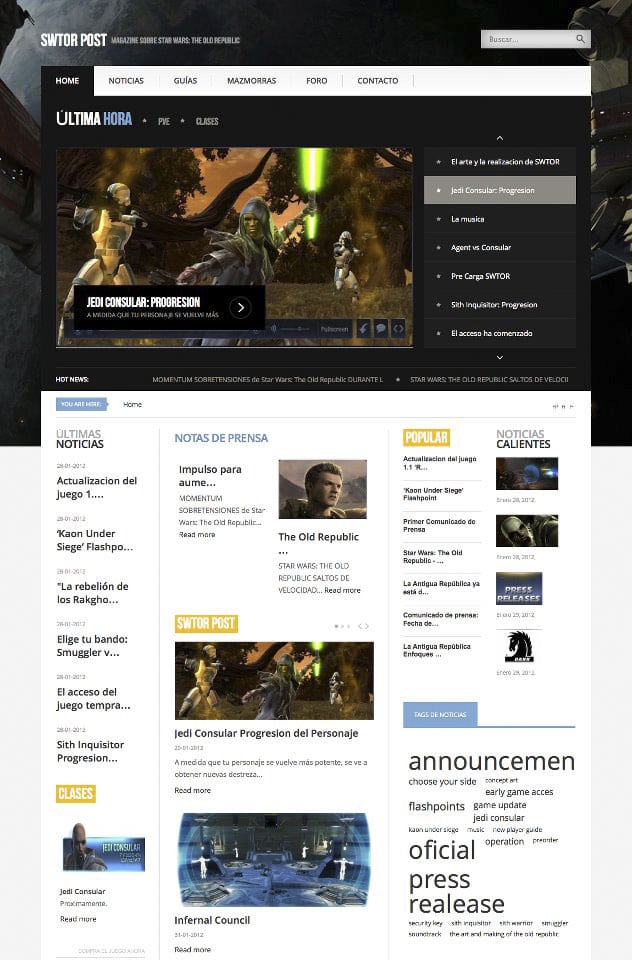The width and height of the screenshot is (632, 960).
Task: Open the CONTACTO menu item
Action: click(378, 81)
